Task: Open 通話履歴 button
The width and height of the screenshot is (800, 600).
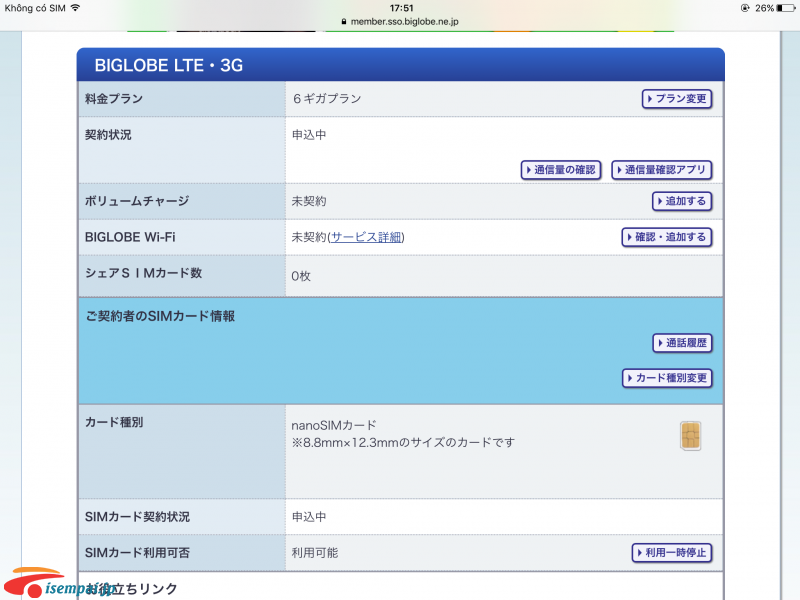Action: coord(682,343)
